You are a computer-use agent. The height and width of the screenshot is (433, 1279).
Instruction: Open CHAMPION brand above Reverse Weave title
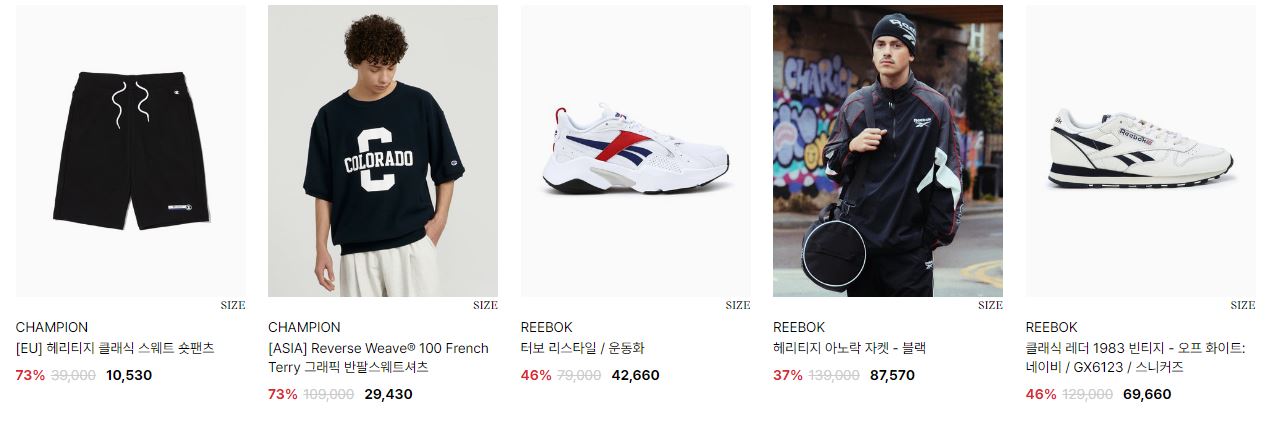click(x=304, y=327)
